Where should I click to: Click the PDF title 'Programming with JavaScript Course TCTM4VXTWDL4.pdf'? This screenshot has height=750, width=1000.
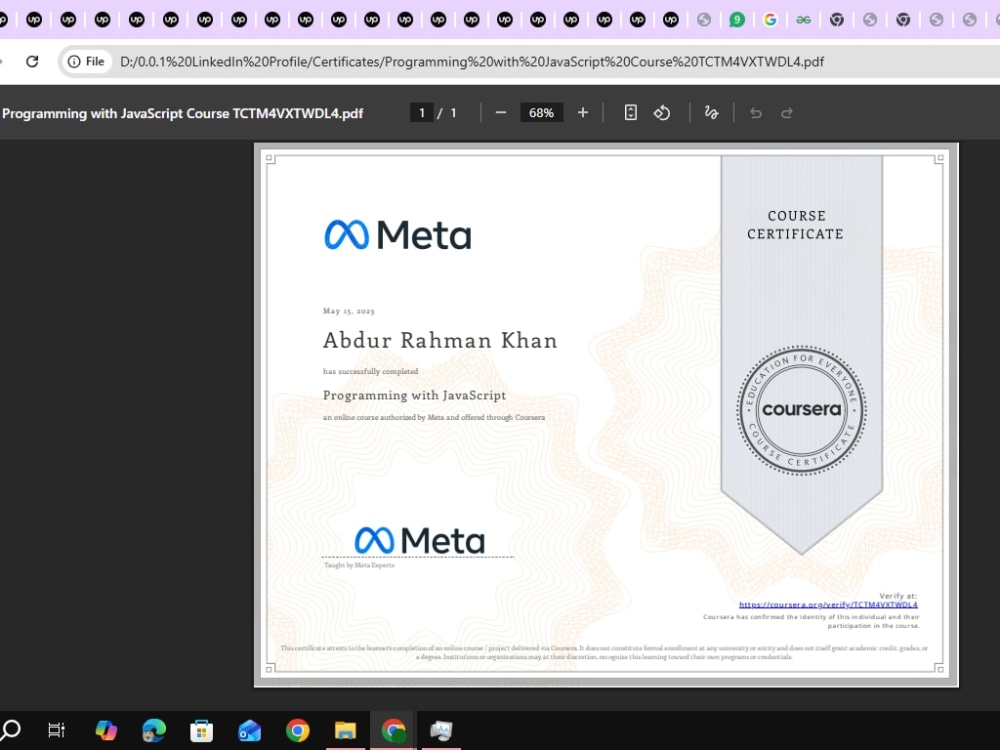click(x=182, y=114)
